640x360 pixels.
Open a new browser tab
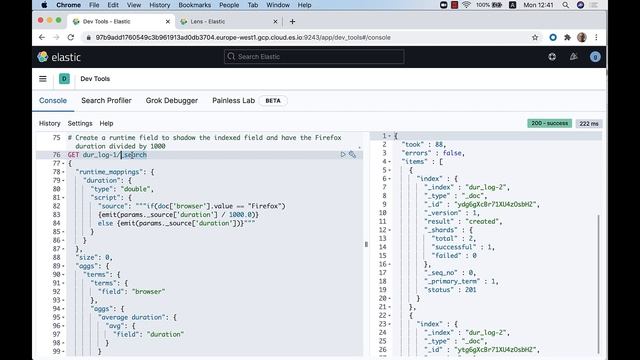(292, 21)
